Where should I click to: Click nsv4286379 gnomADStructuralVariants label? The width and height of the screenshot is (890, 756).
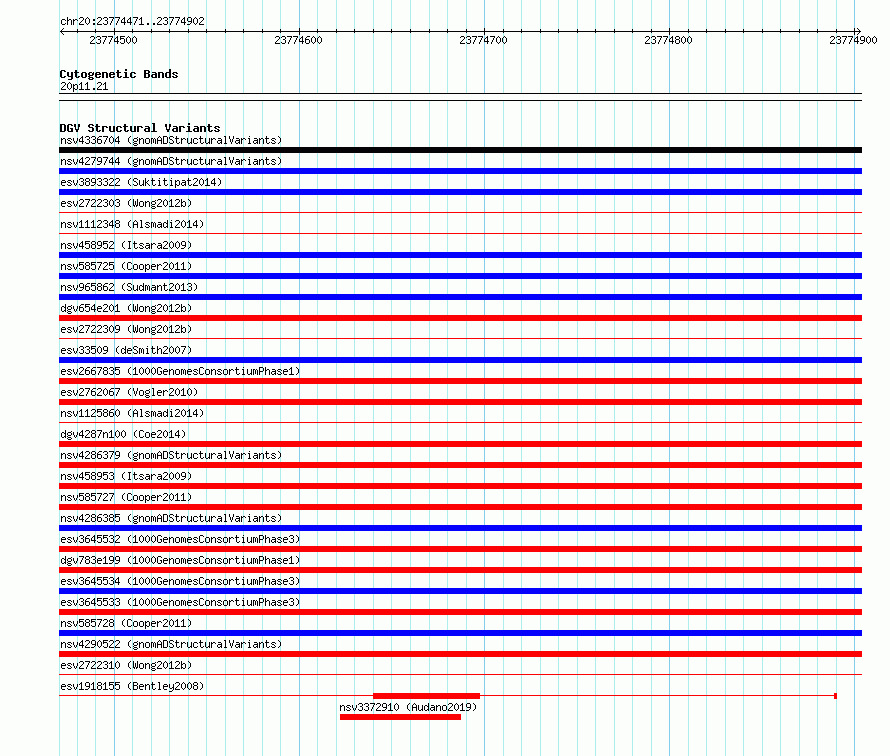171,455
